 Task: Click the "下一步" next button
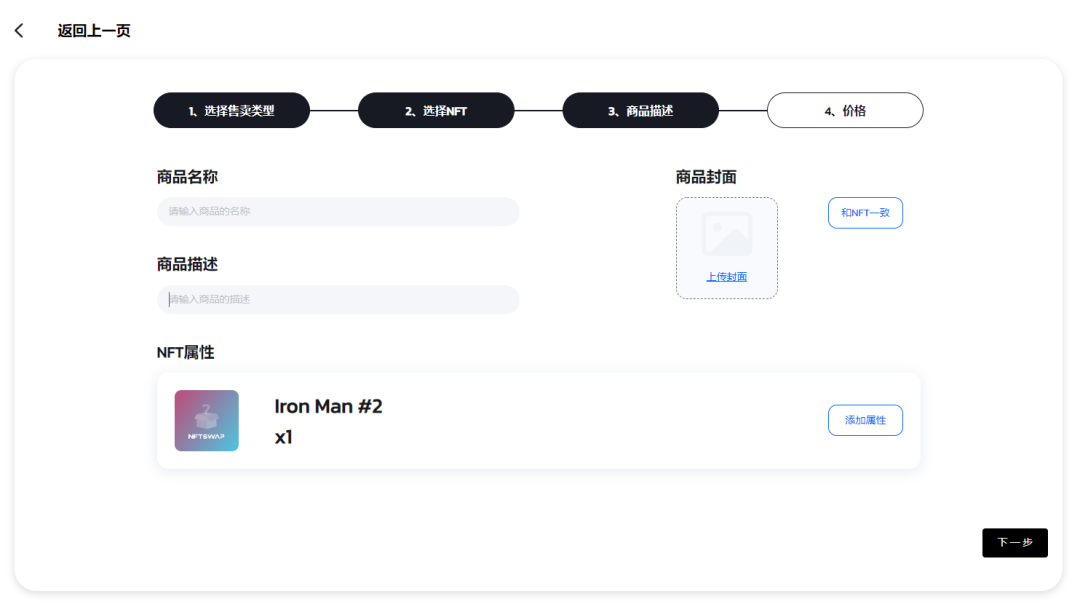pyautogui.click(x=1014, y=543)
